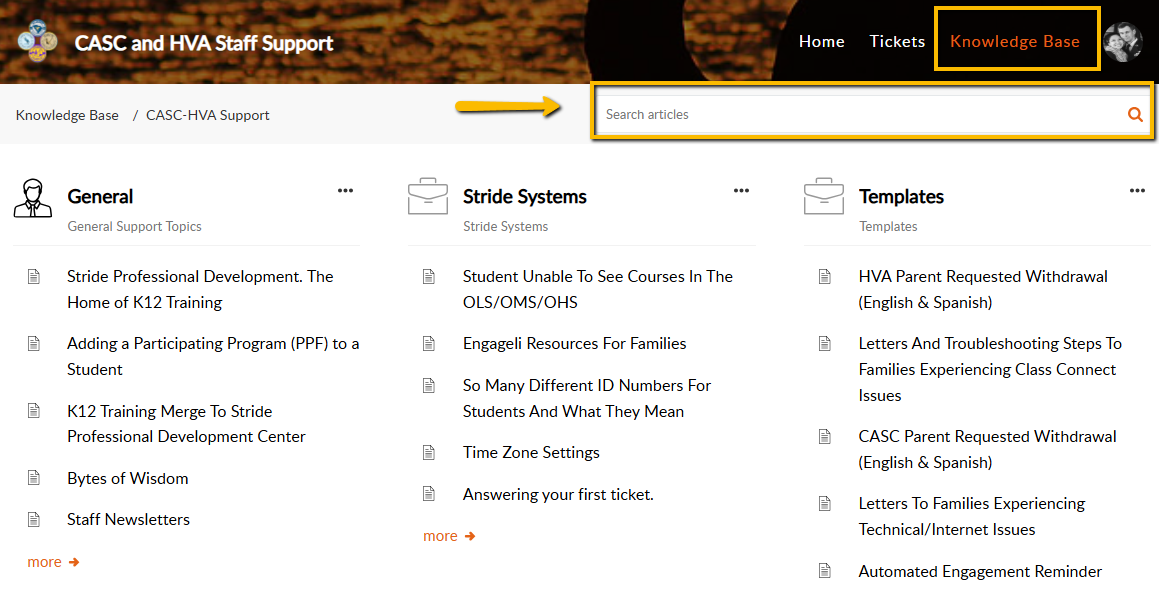The image size is (1159, 595).
Task: Open Adding a Participating Program article
Action: click(x=213, y=356)
